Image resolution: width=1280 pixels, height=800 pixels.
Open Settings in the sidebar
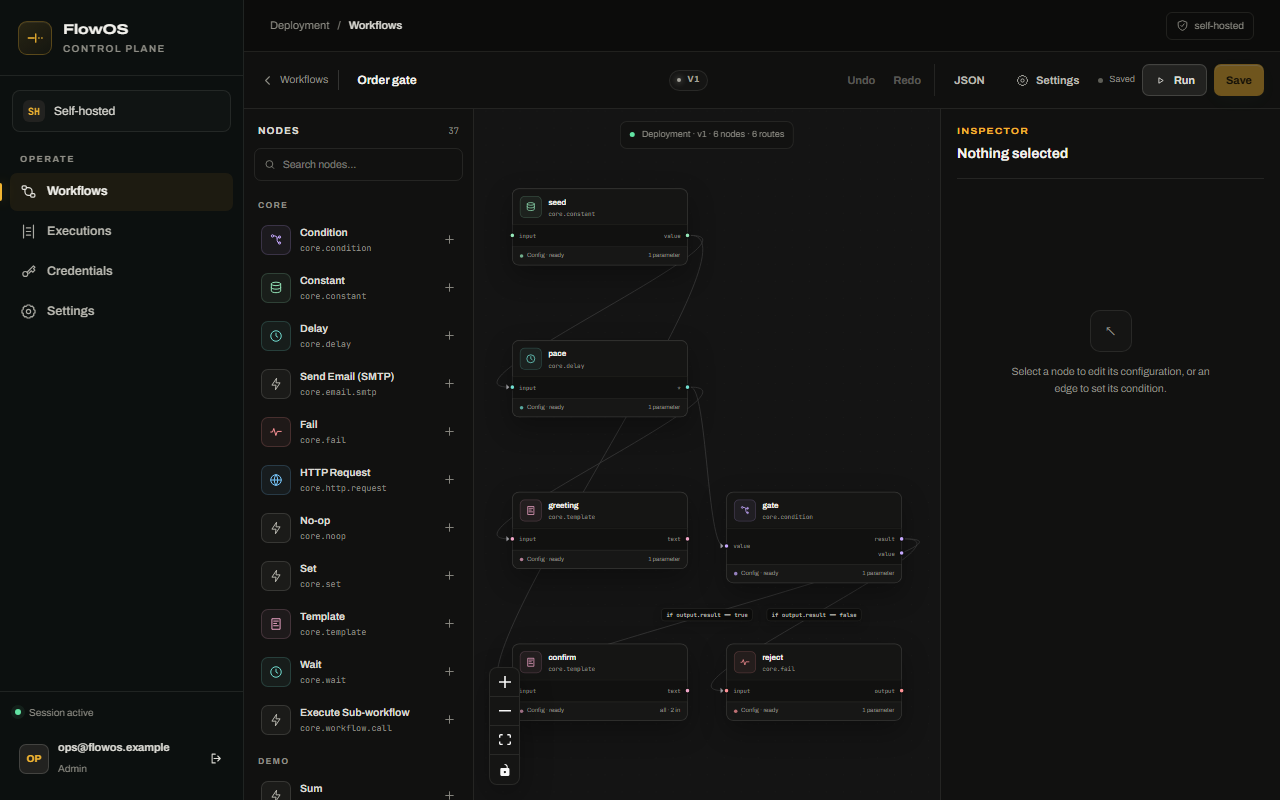point(121,311)
